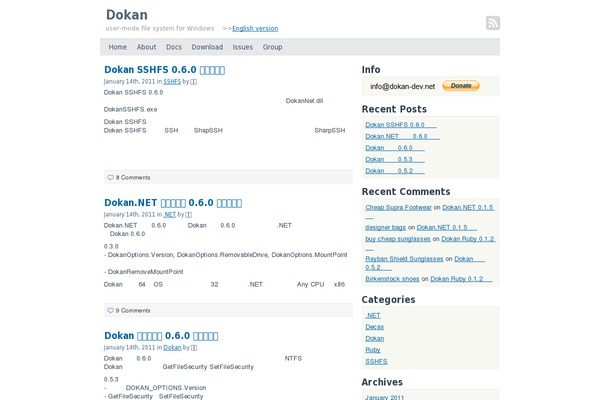Screen dimensions: 600x400
Task: Click the Dokan site title
Action: [127, 15]
